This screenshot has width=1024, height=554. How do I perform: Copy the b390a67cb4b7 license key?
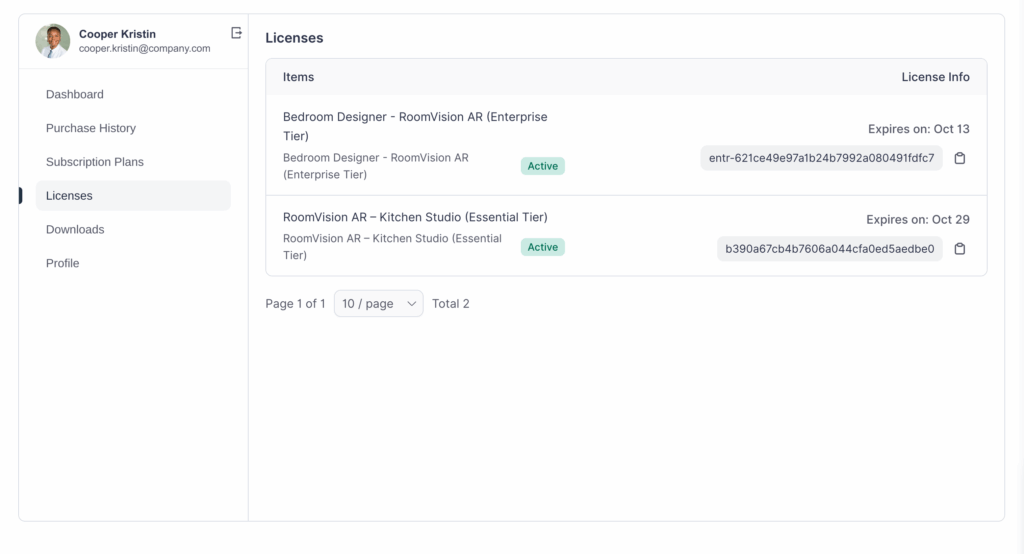[959, 249]
